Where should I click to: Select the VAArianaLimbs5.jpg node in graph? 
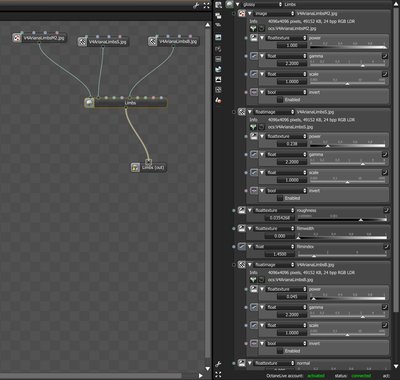[103, 42]
